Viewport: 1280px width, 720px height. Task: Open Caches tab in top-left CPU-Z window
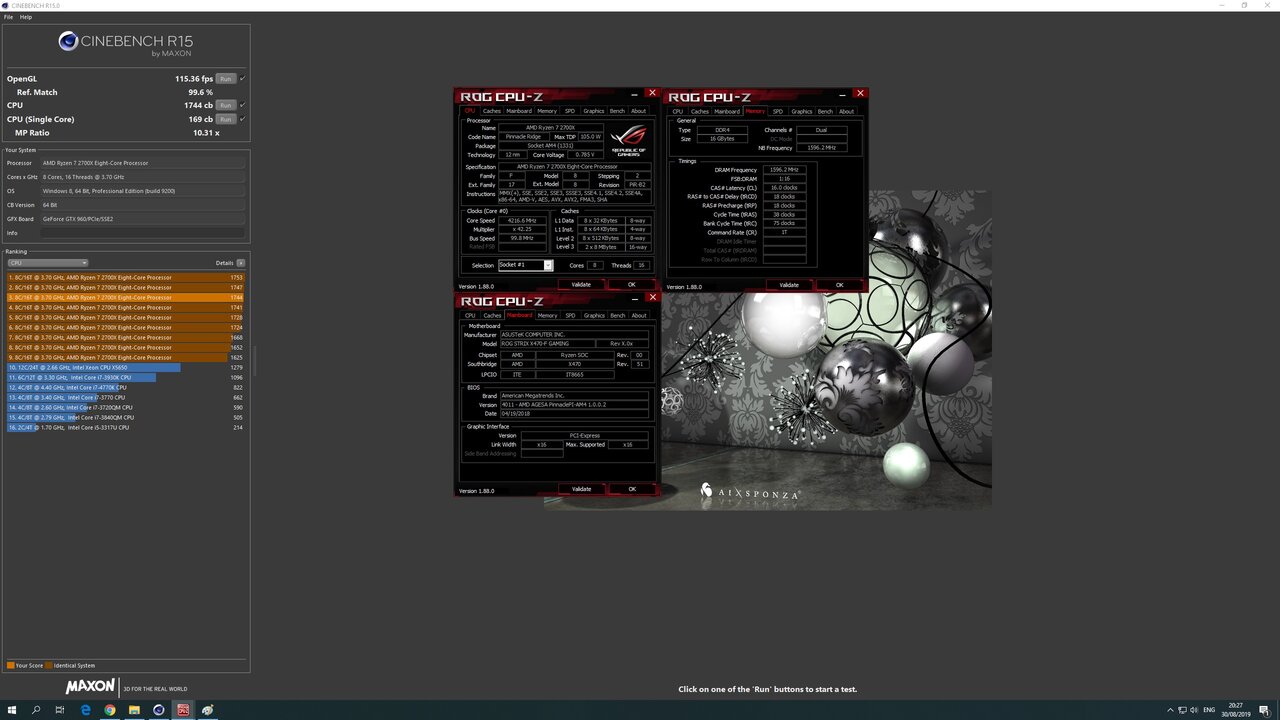pos(492,111)
